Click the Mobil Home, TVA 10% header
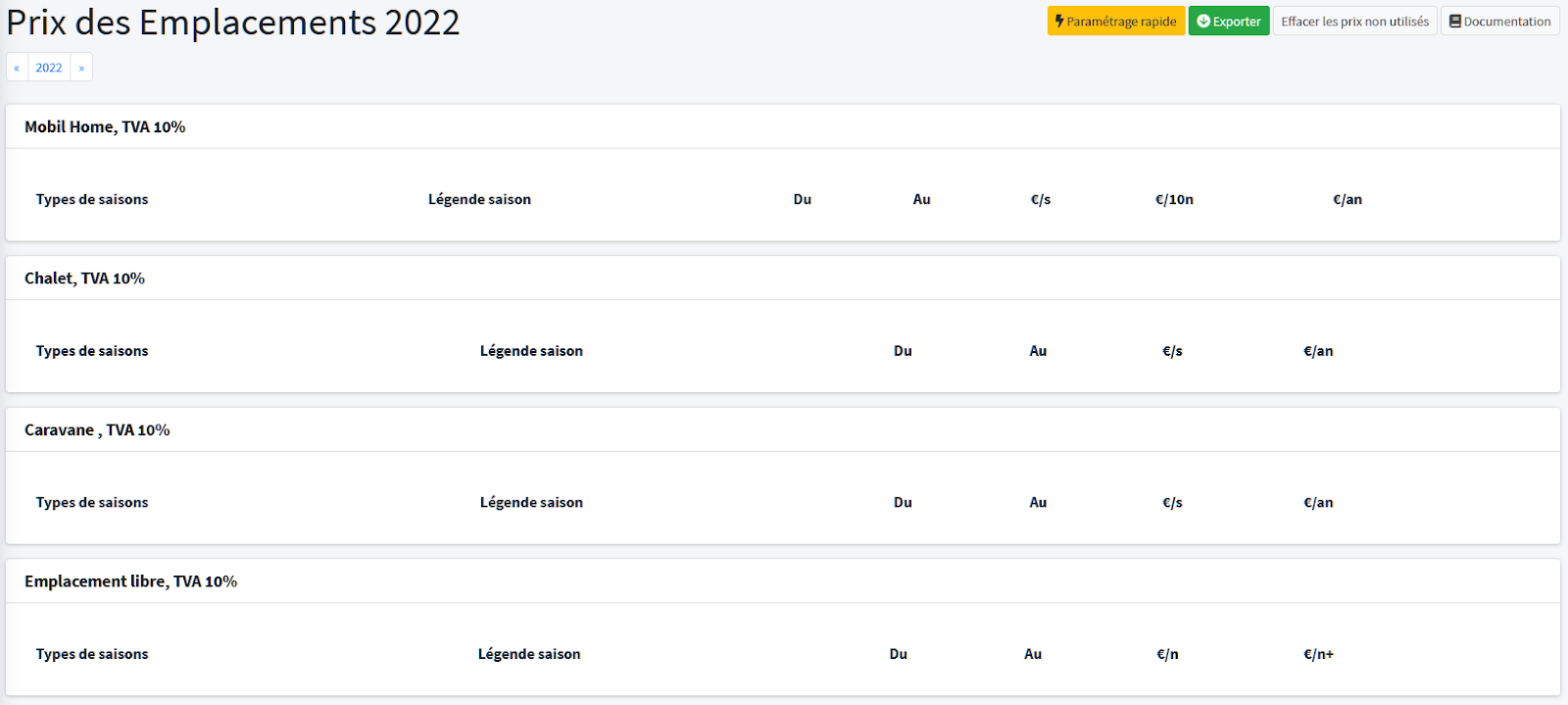 click(105, 127)
